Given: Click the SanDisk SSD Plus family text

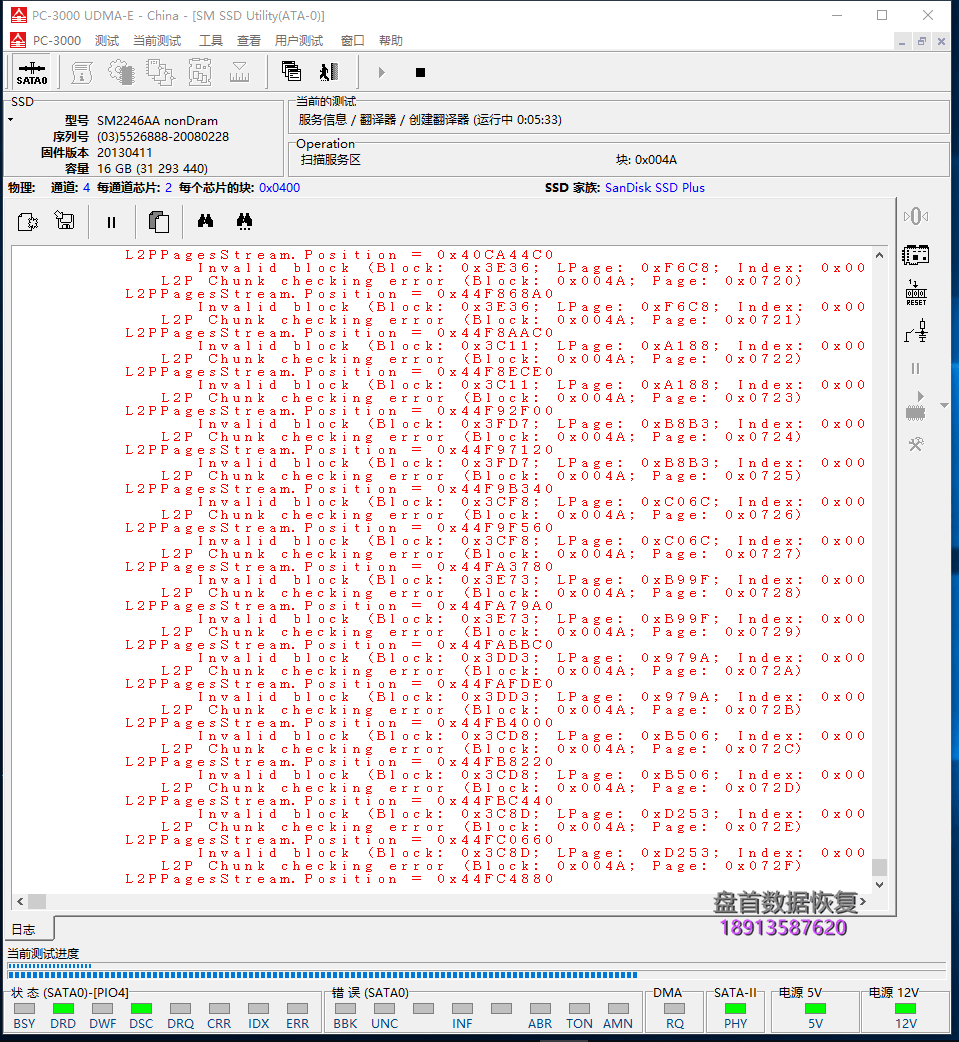Looking at the screenshot, I should coord(655,187).
